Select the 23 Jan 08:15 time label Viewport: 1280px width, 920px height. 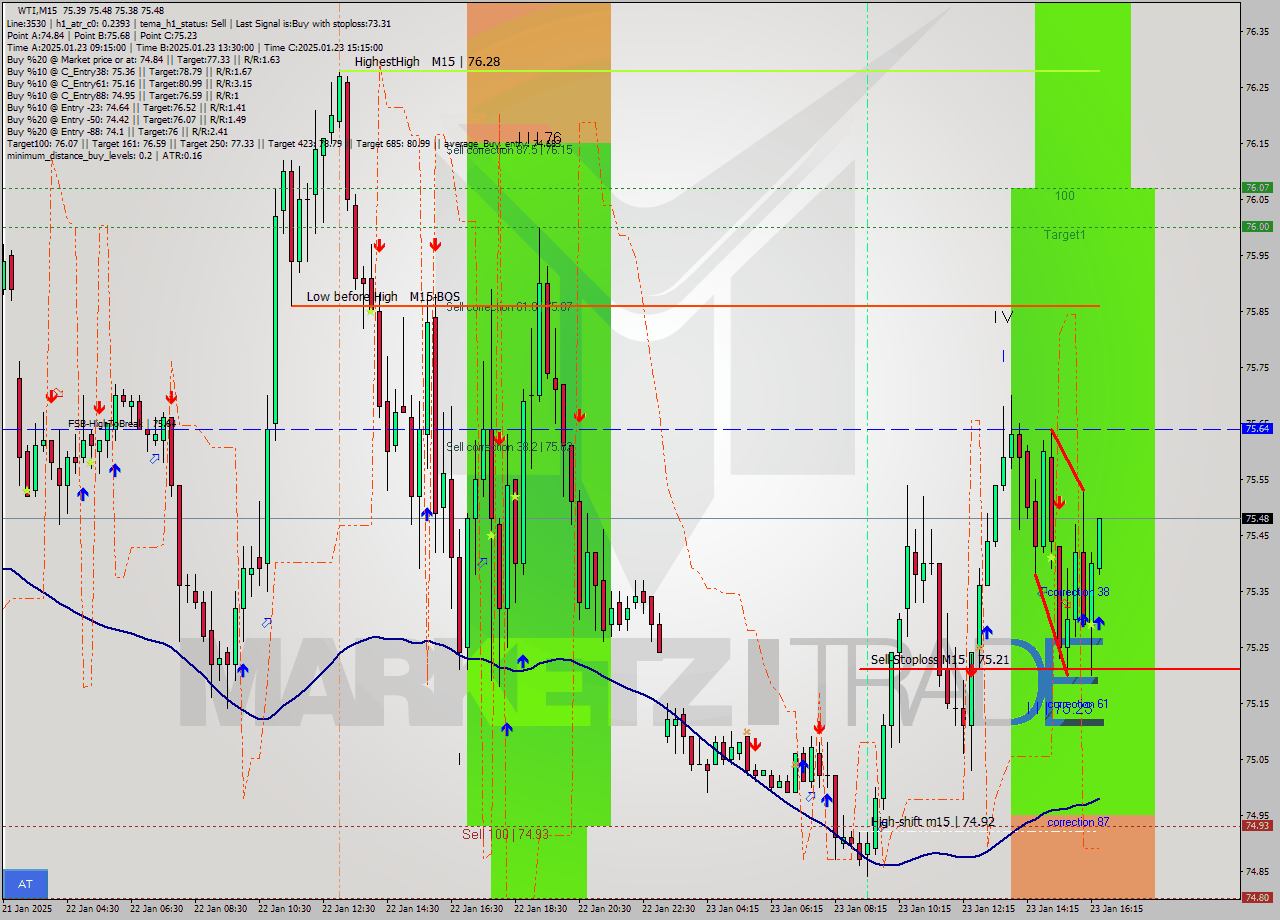(860, 909)
